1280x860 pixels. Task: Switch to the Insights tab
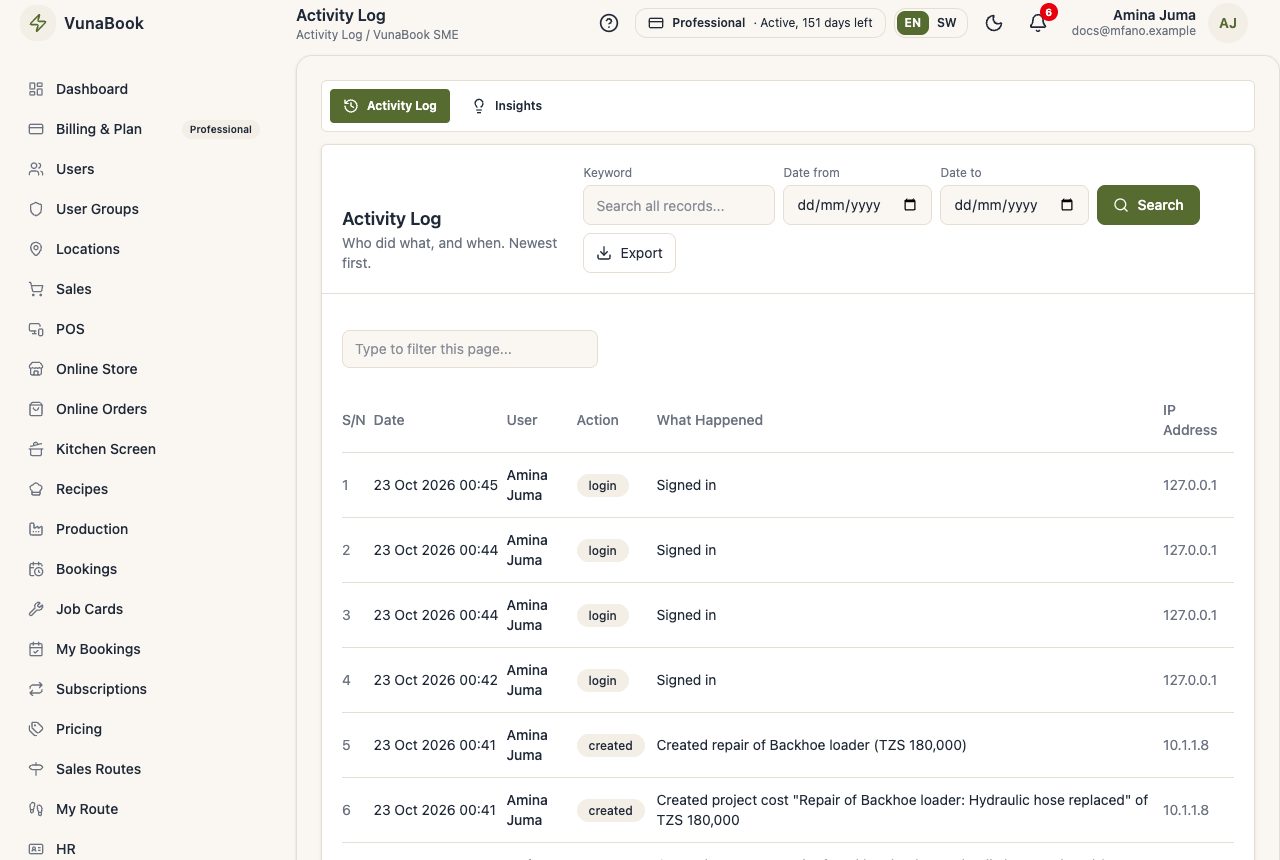[x=507, y=106]
